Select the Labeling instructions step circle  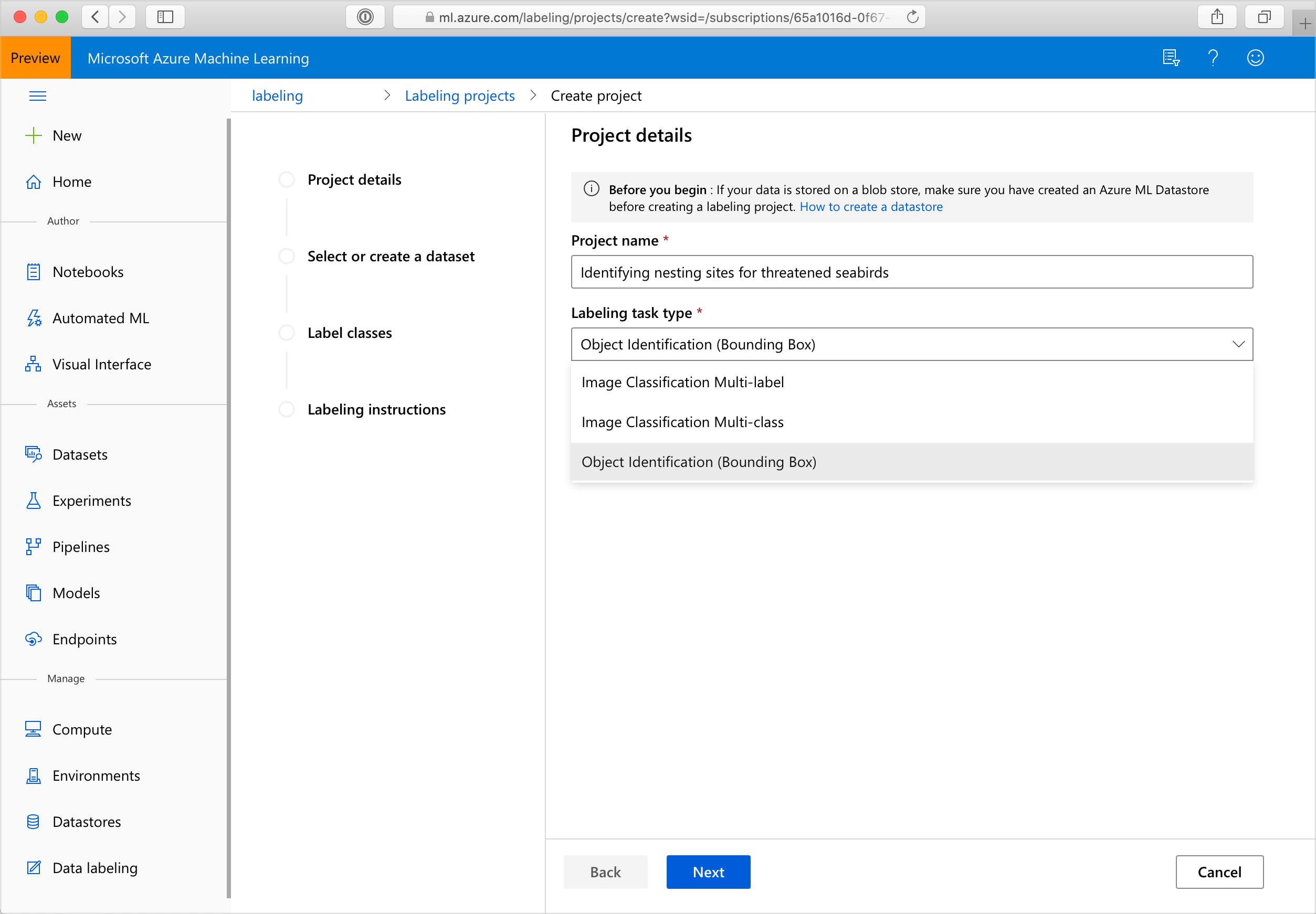[x=287, y=409]
